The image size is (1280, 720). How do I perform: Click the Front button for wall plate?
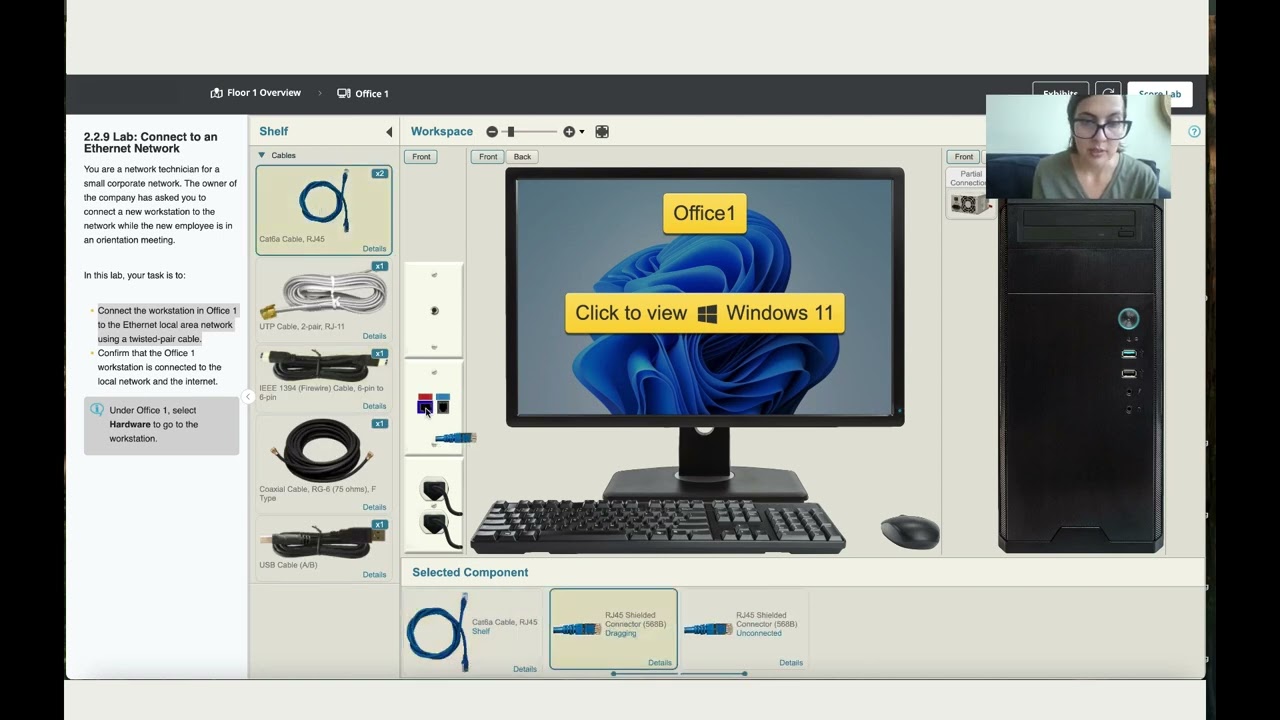421,157
